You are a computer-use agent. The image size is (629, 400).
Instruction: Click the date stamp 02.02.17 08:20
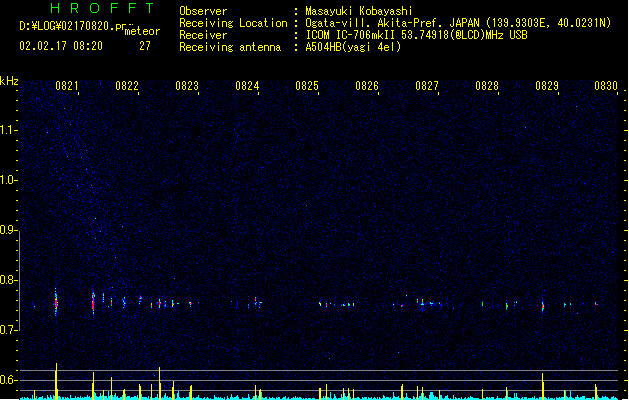[61, 46]
